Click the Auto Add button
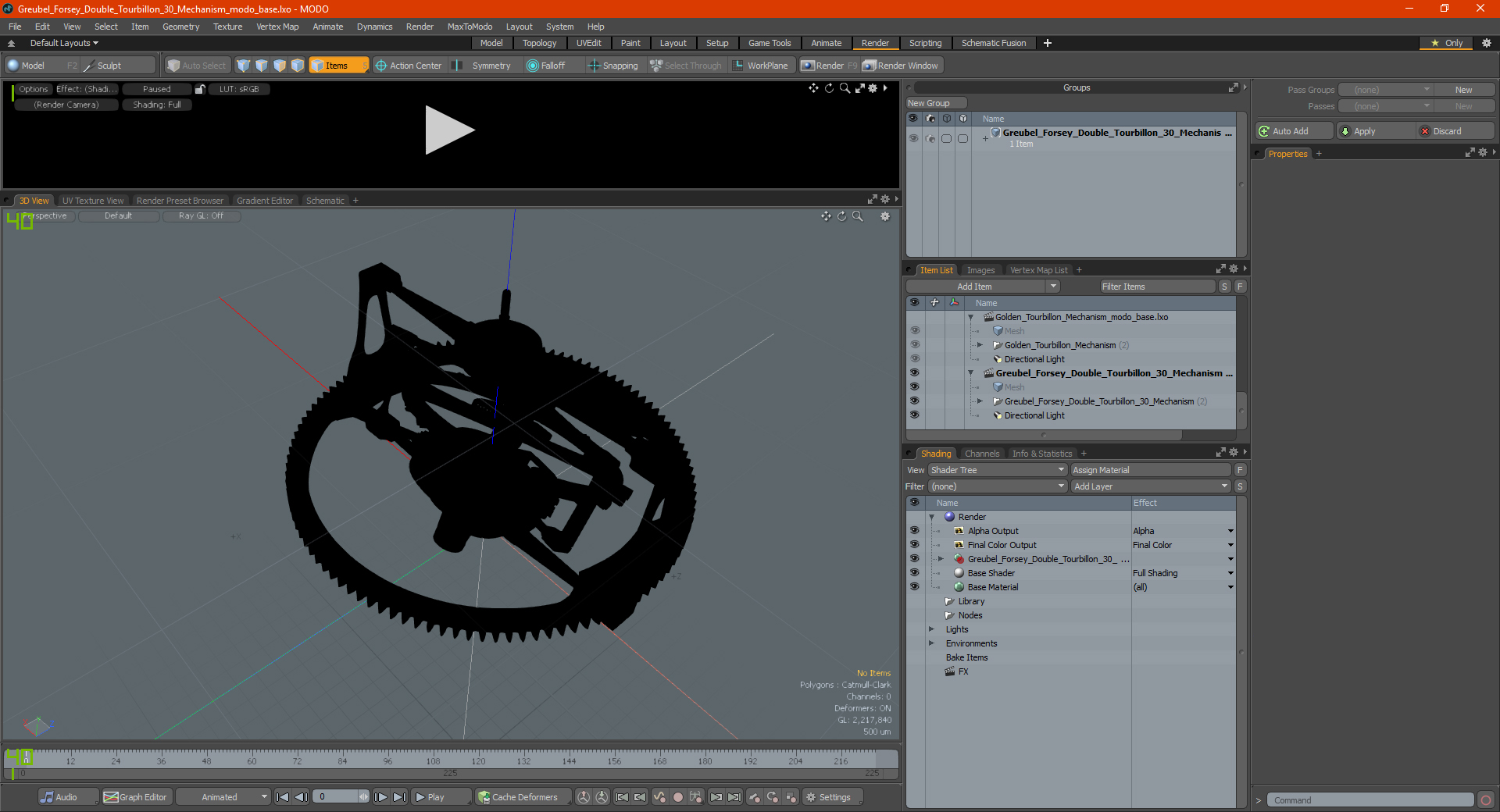This screenshot has width=1500, height=812. pyautogui.click(x=1294, y=131)
